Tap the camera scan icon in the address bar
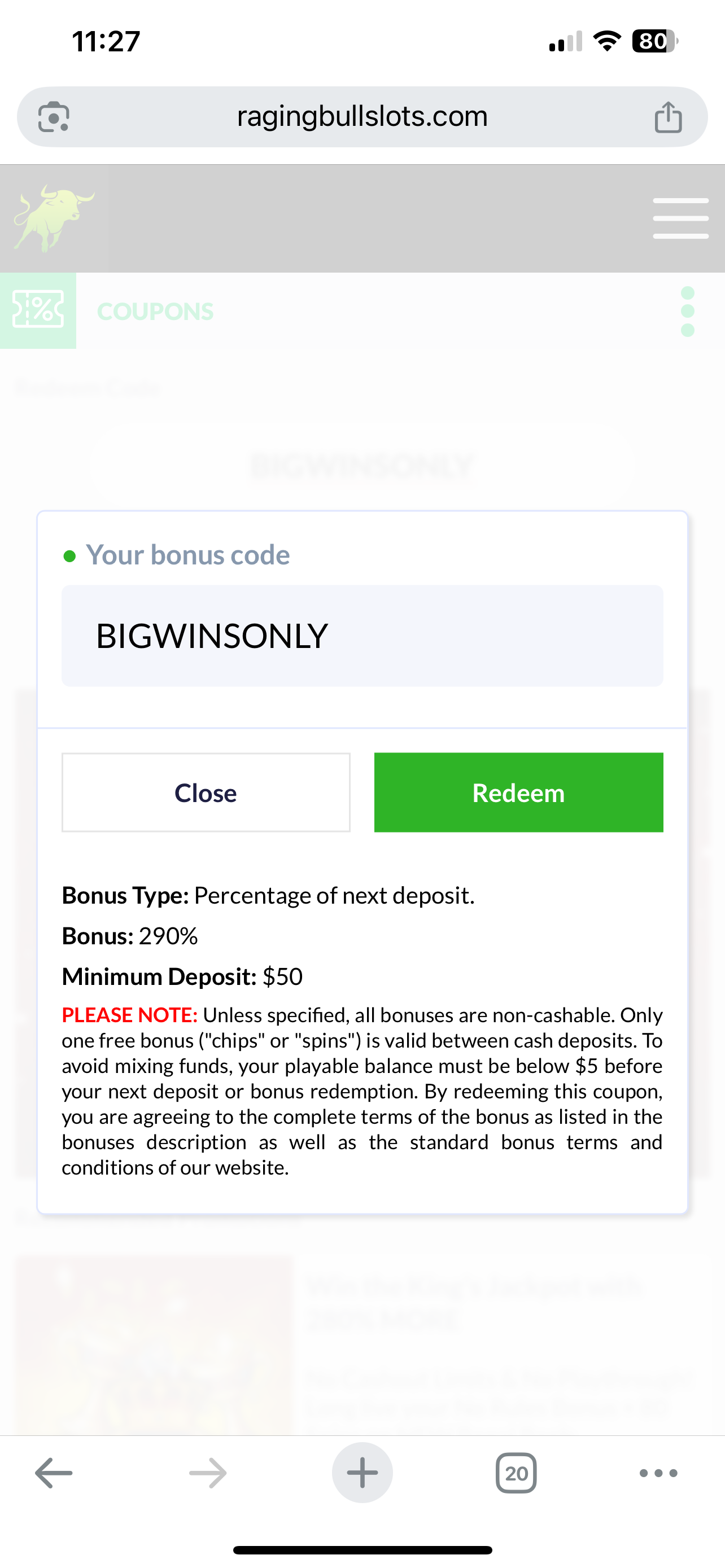The height and width of the screenshot is (1568, 725). tap(54, 117)
